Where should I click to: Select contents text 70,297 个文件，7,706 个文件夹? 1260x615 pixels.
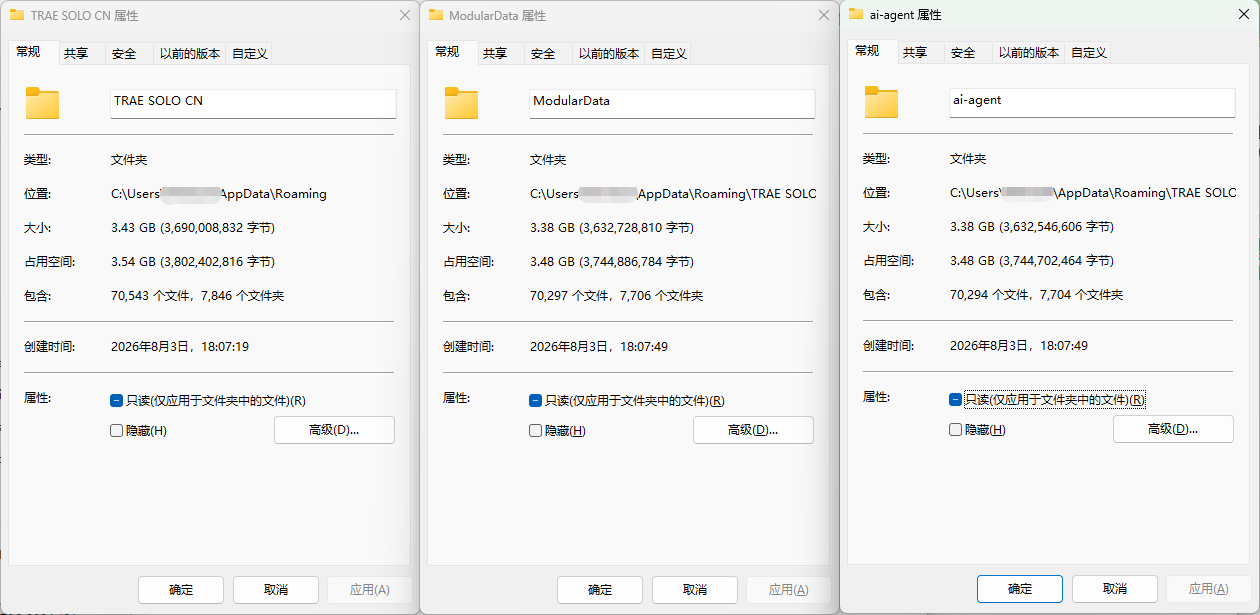pos(616,296)
